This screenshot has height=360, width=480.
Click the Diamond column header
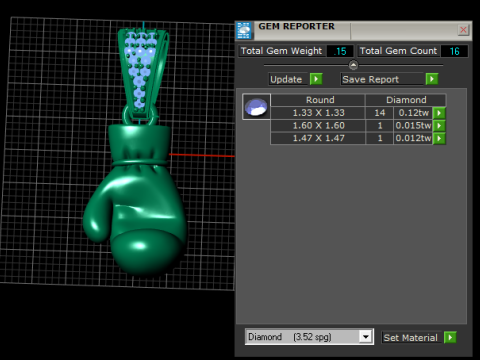[406, 100]
